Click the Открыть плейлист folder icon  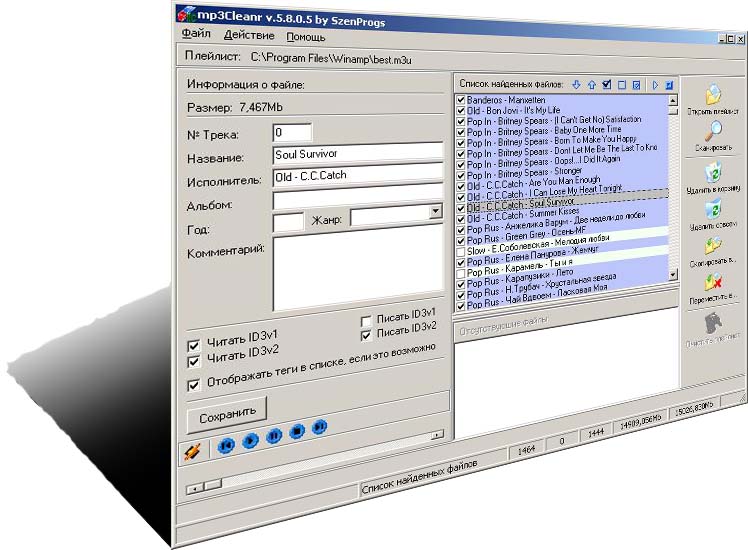coord(713,94)
